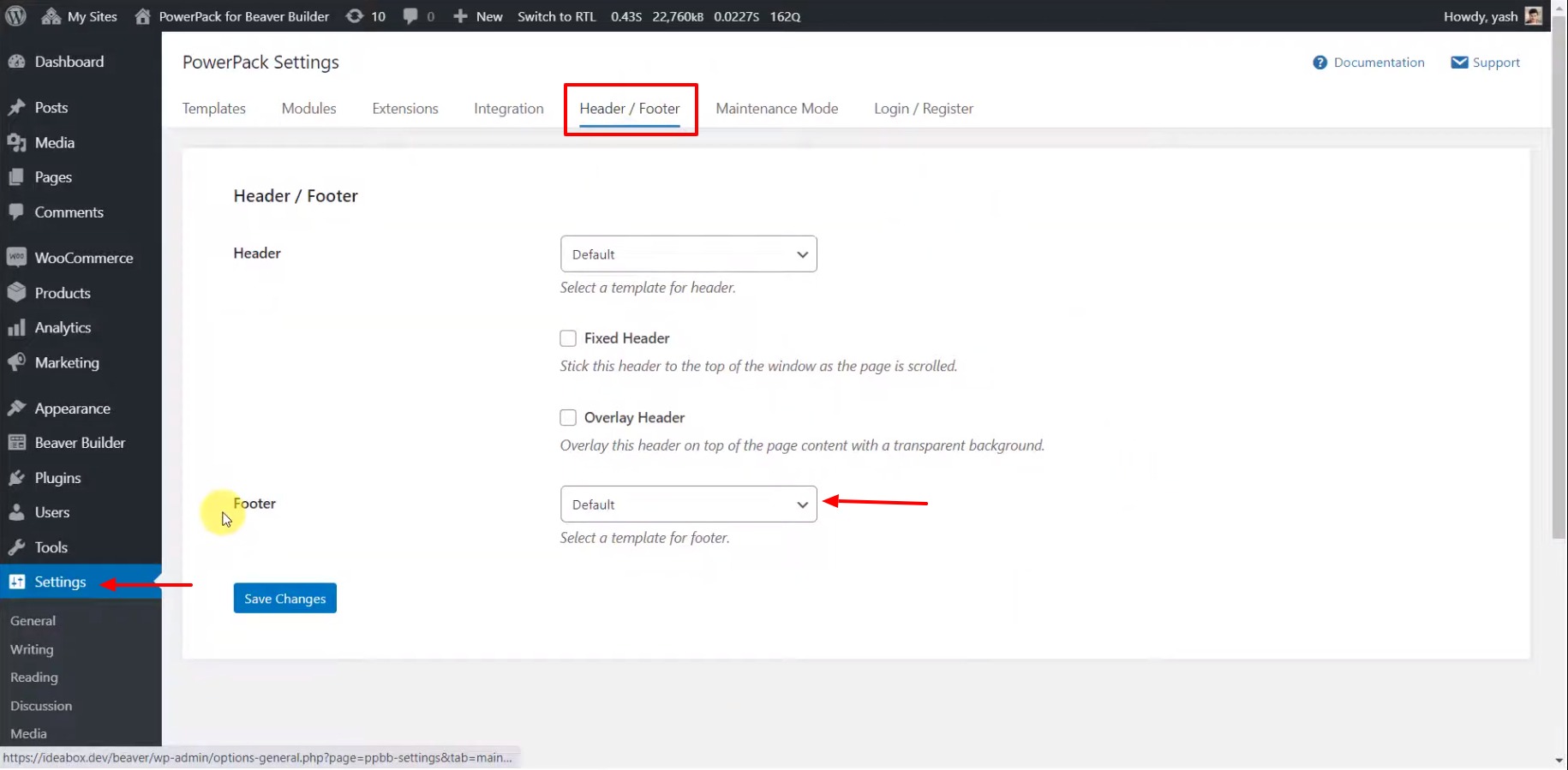The width and height of the screenshot is (1568, 770).
Task: Open the Documentation link
Action: coord(1379,63)
